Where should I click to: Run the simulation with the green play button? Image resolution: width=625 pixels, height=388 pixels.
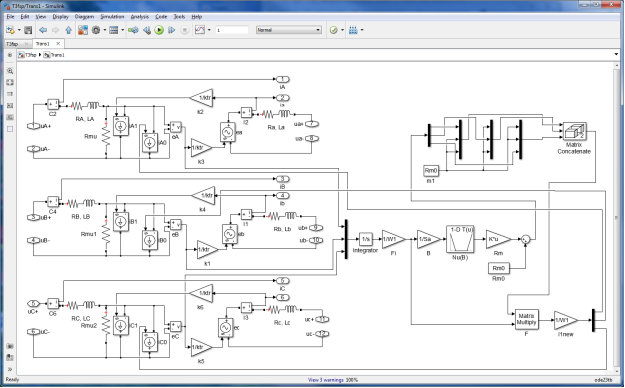[x=159, y=30]
